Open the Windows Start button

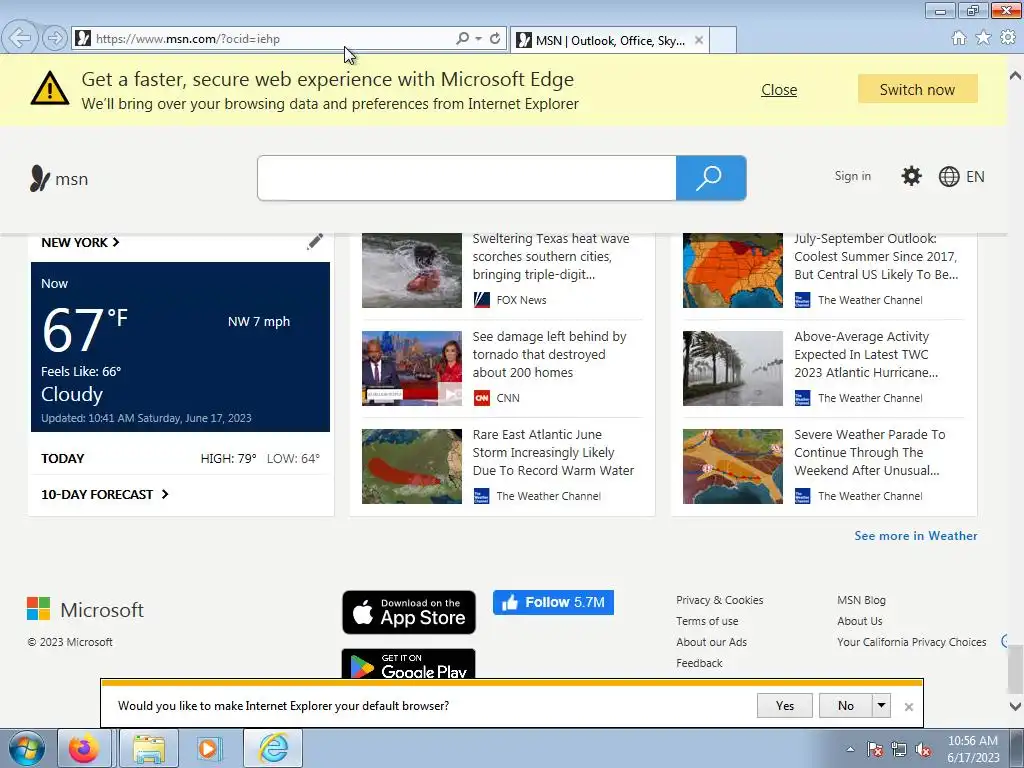(x=27, y=748)
